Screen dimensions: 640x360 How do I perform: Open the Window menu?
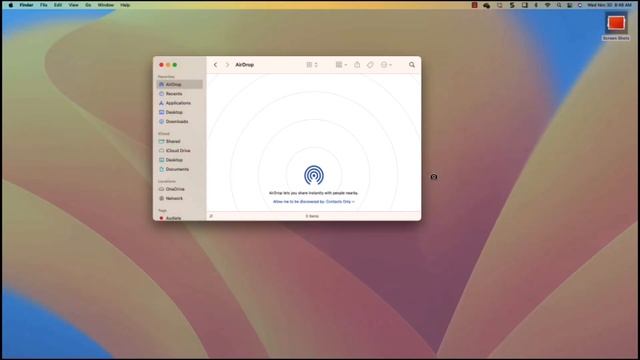pyautogui.click(x=106, y=5)
